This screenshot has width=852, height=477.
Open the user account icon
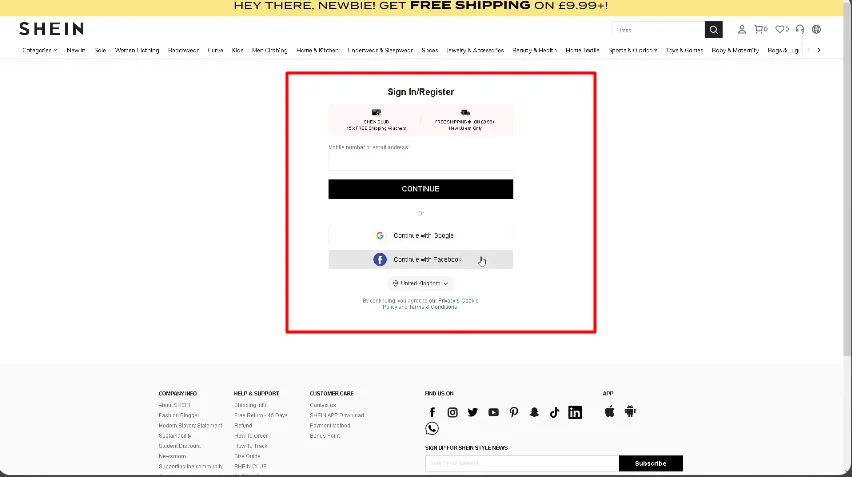[742, 29]
